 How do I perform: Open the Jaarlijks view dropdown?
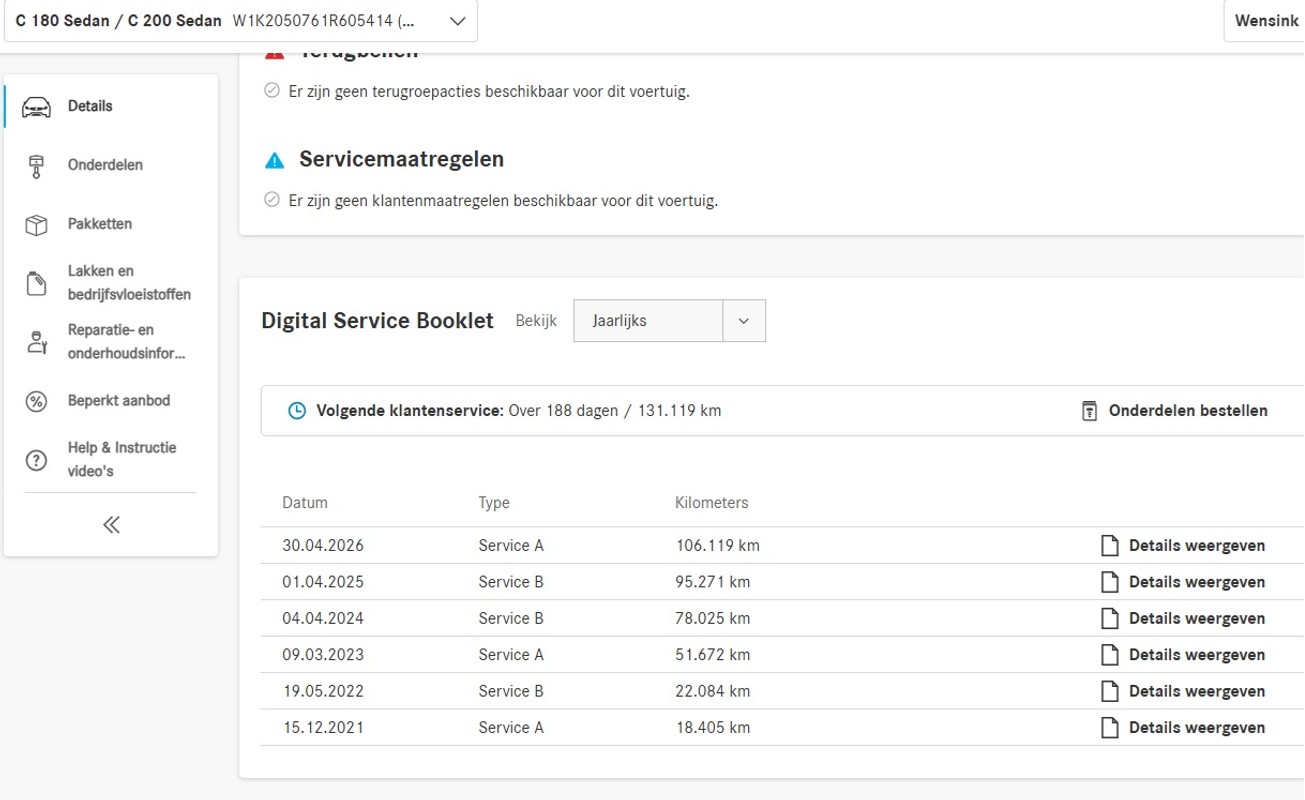click(669, 321)
